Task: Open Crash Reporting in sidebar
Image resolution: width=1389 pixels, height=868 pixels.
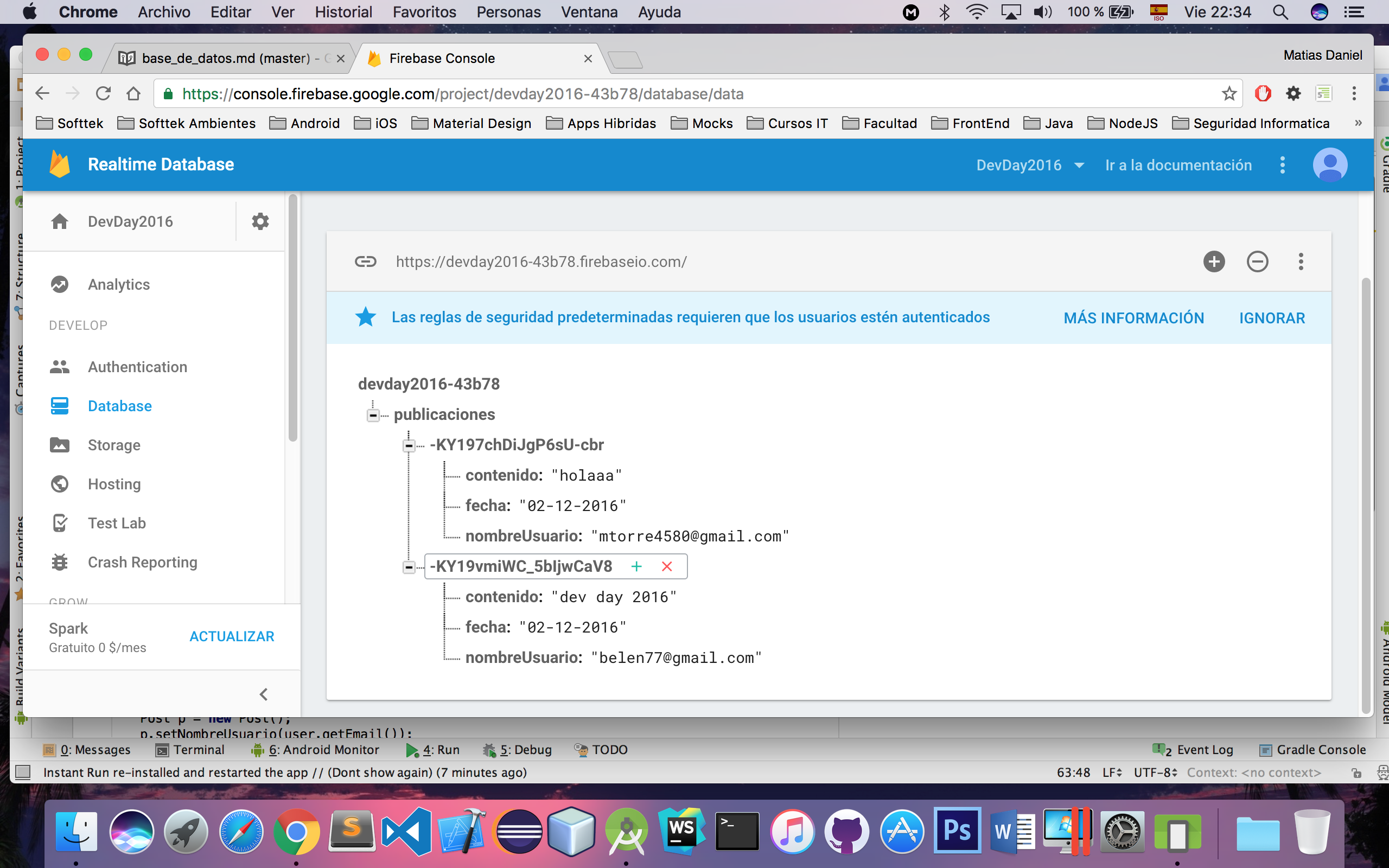Action: pyautogui.click(x=142, y=562)
